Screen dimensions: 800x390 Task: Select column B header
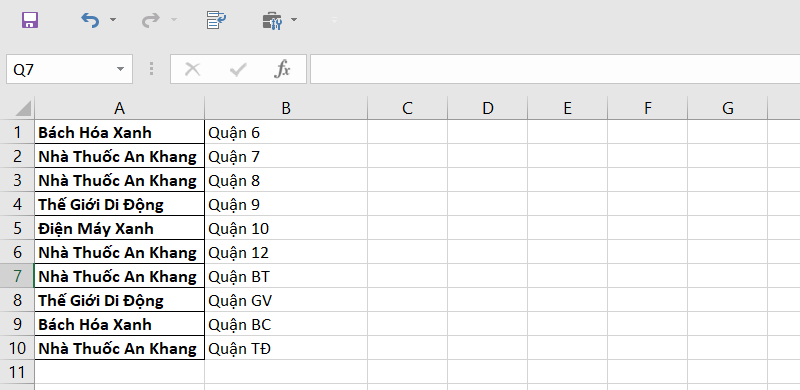pyautogui.click(x=286, y=108)
